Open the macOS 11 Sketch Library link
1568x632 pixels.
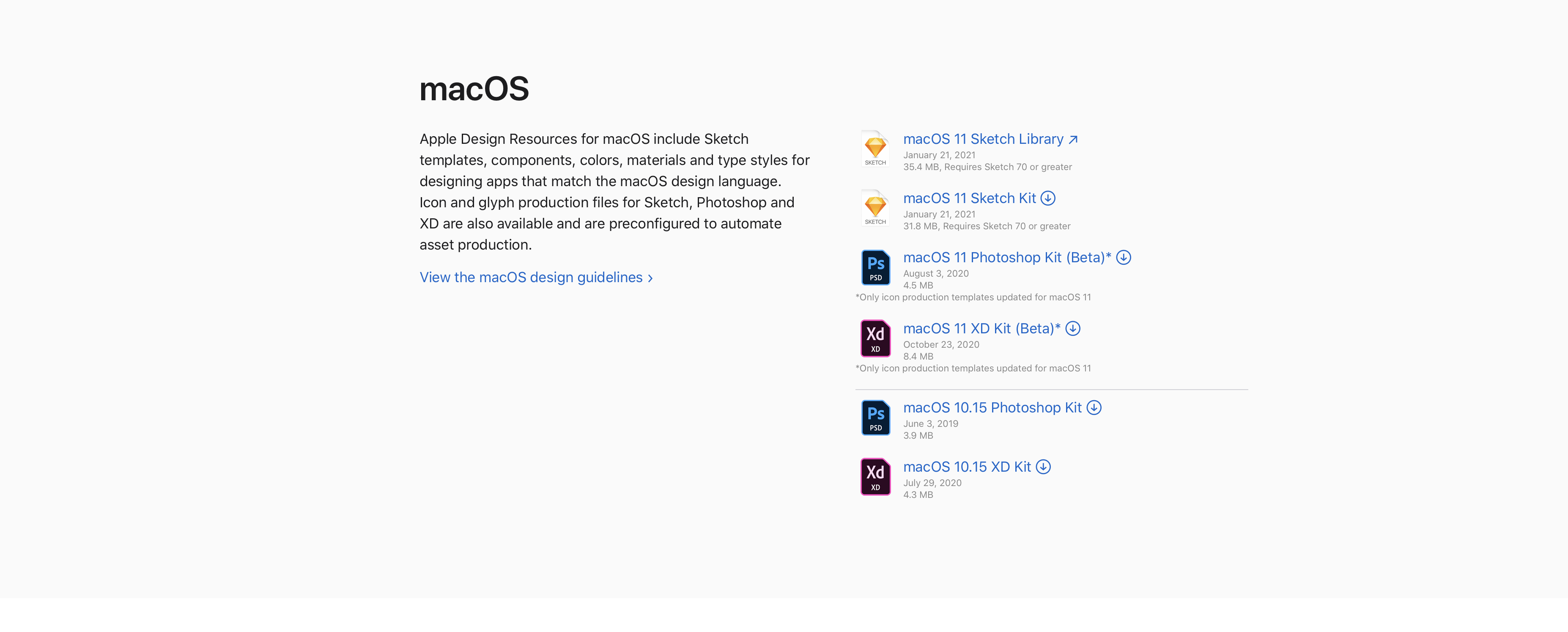point(982,139)
